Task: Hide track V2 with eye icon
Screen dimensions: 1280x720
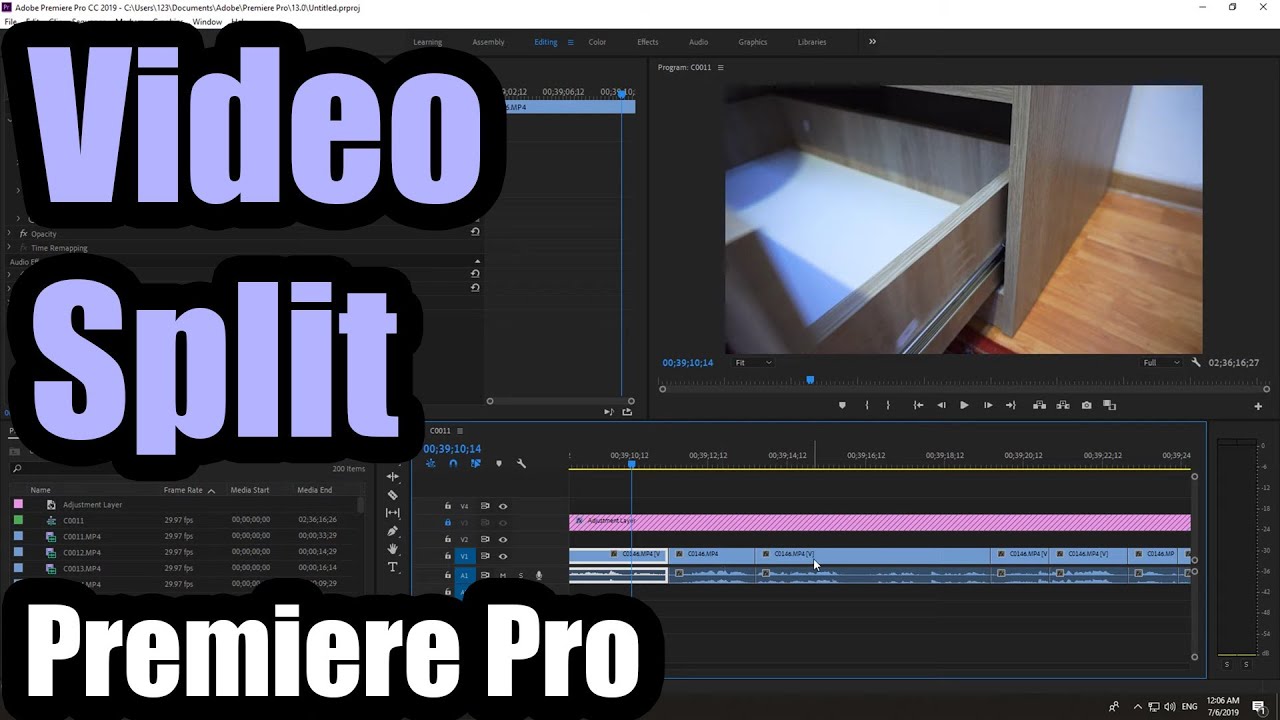Action: tap(503, 539)
